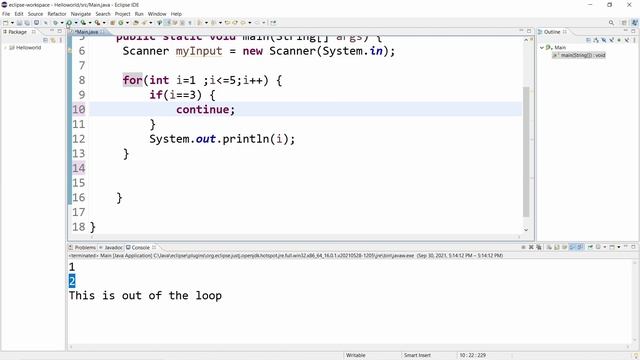Click Remove Launch icon in Console

pos(531,247)
